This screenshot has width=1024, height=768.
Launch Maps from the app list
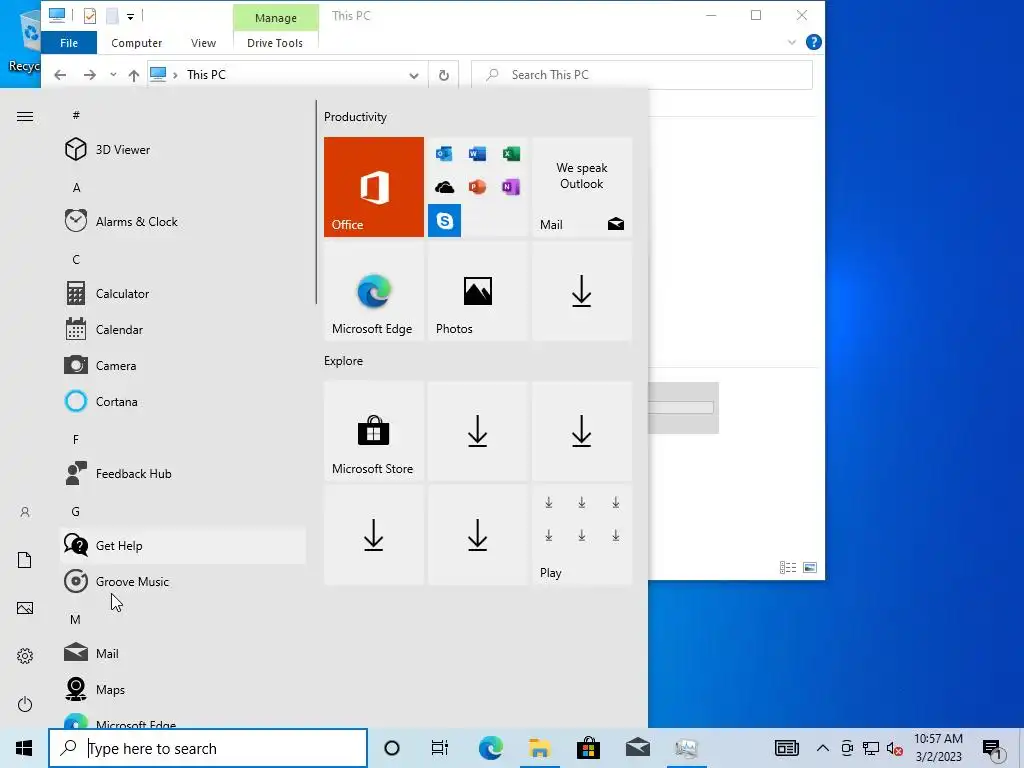[x=183, y=690]
